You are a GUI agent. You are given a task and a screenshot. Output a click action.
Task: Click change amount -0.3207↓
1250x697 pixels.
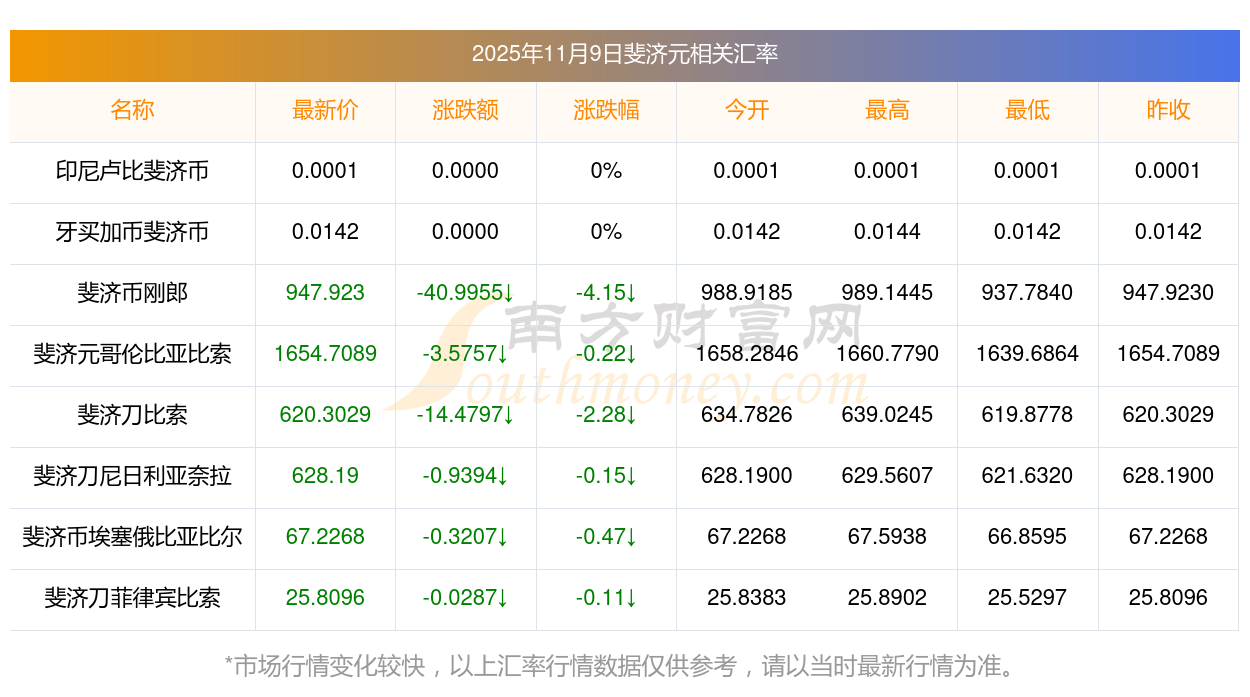(465, 537)
